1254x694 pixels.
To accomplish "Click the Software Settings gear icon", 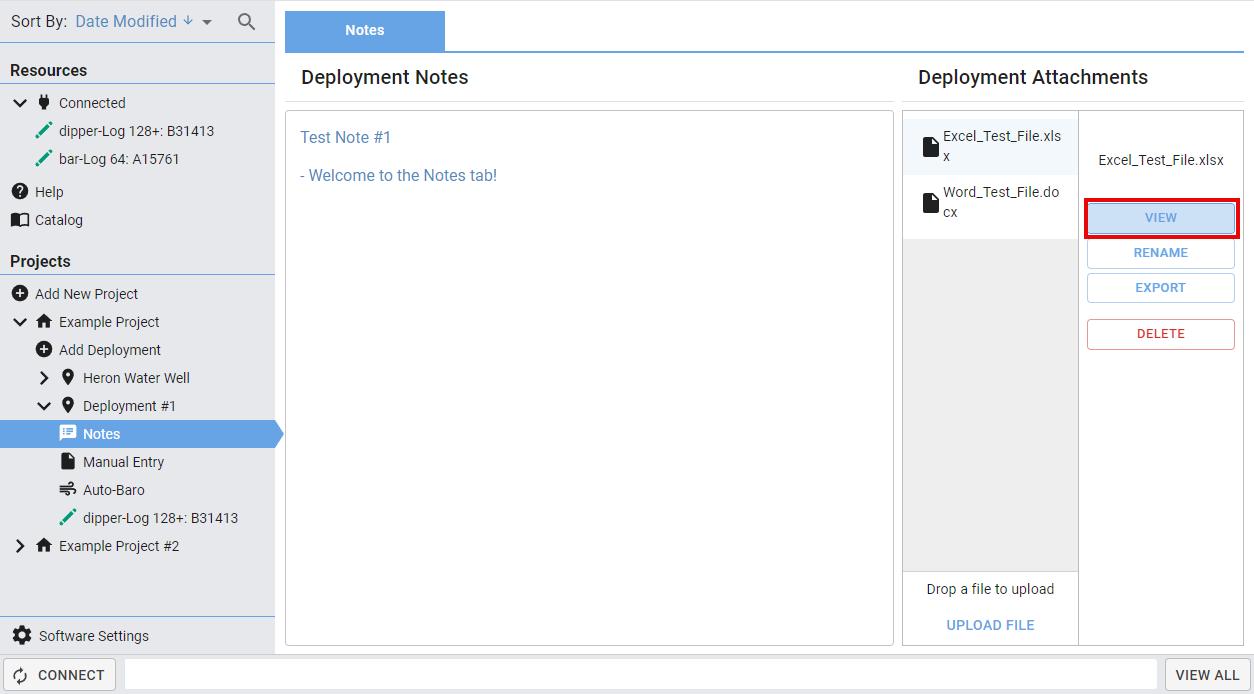I will [x=21, y=635].
